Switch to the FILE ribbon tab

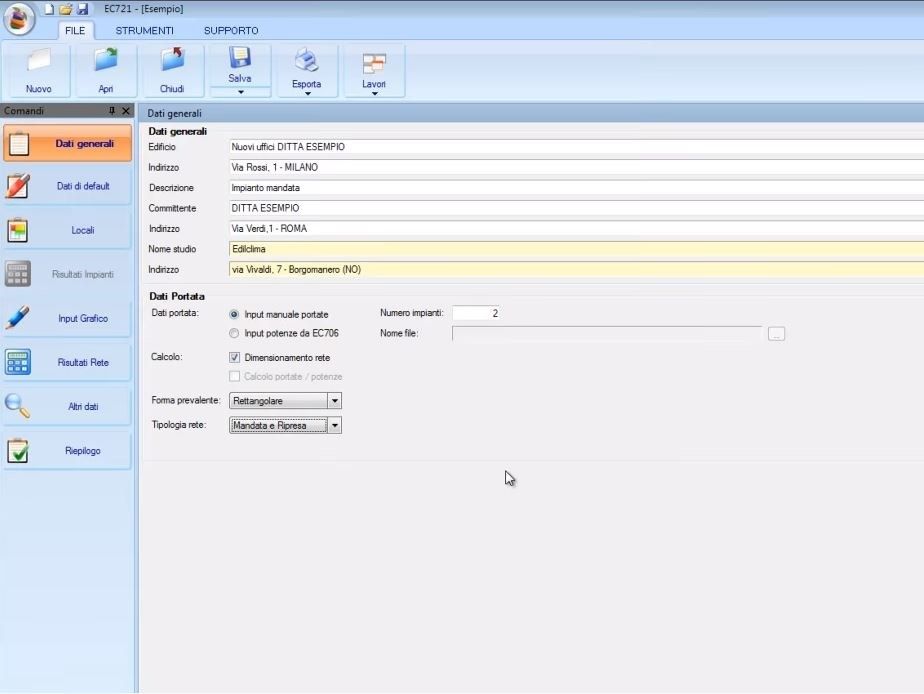[x=75, y=31]
